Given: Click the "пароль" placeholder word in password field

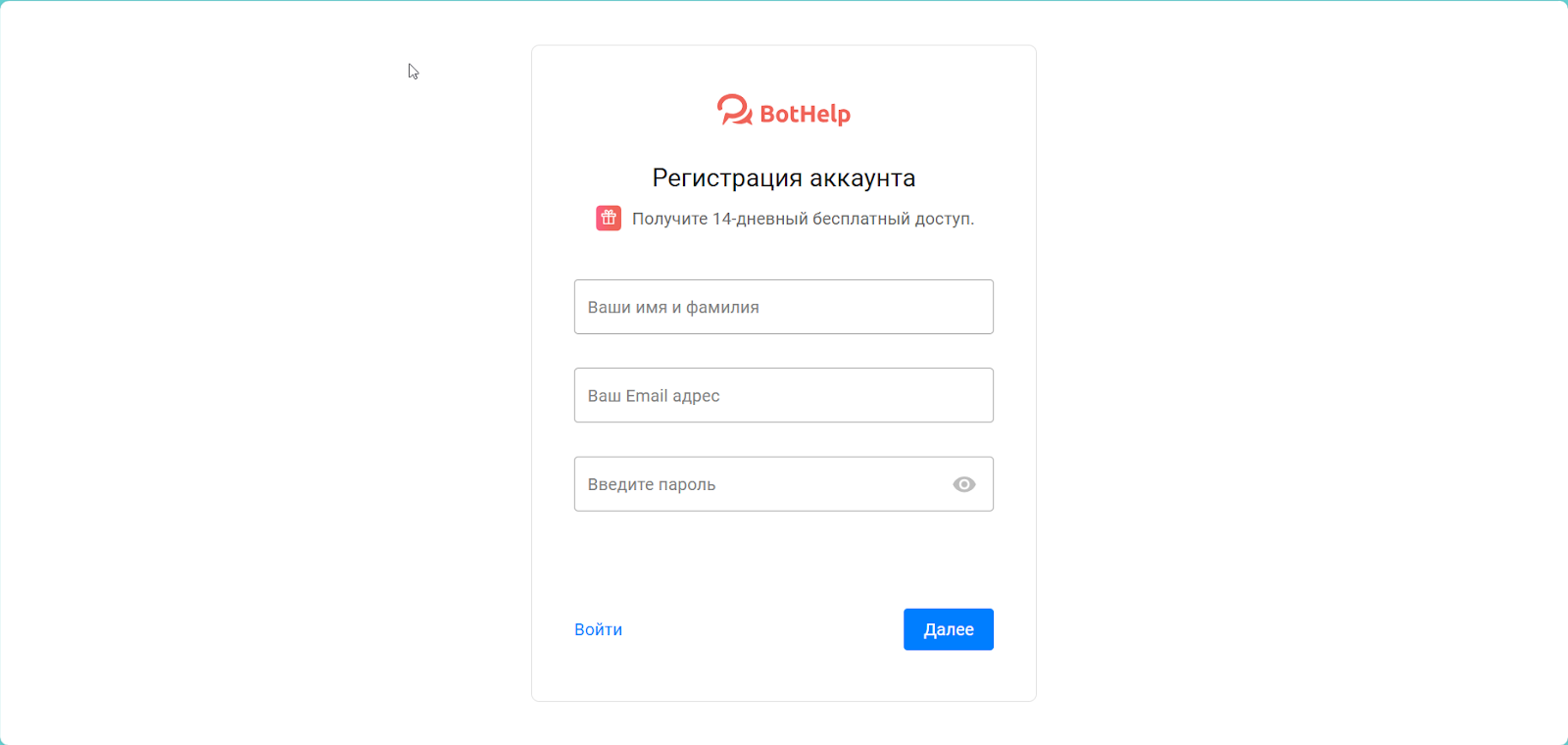Looking at the screenshot, I should pyautogui.click(x=687, y=485).
